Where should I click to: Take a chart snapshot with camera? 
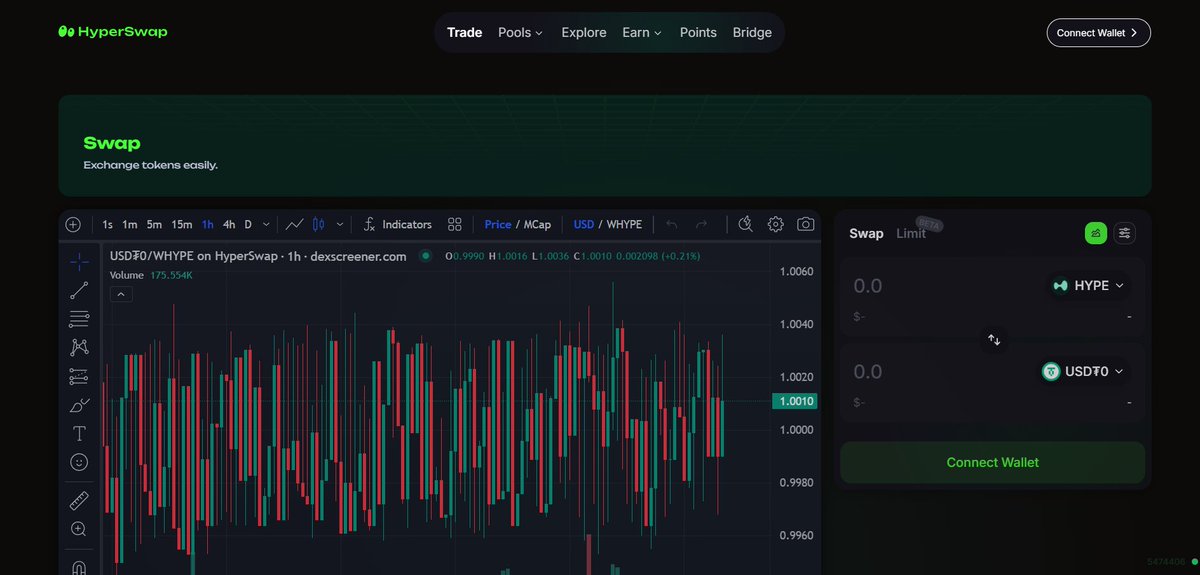tap(805, 224)
